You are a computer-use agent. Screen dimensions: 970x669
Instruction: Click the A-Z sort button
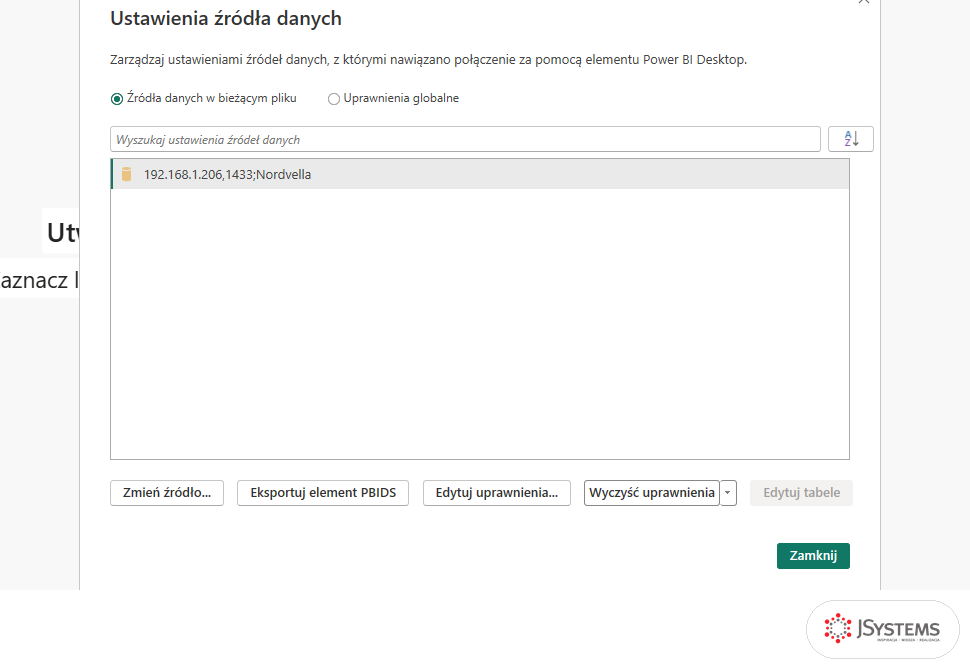coord(851,139)
